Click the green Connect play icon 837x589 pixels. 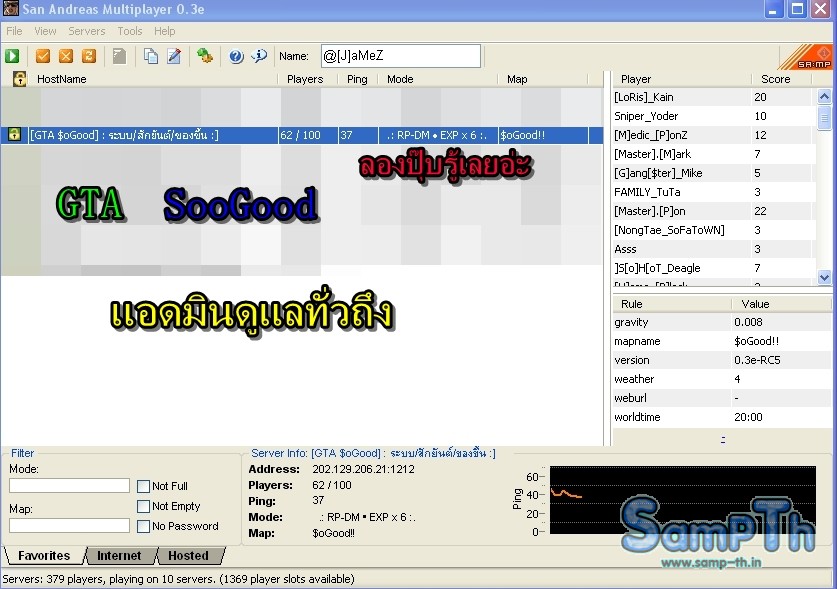tap(12, 56)
